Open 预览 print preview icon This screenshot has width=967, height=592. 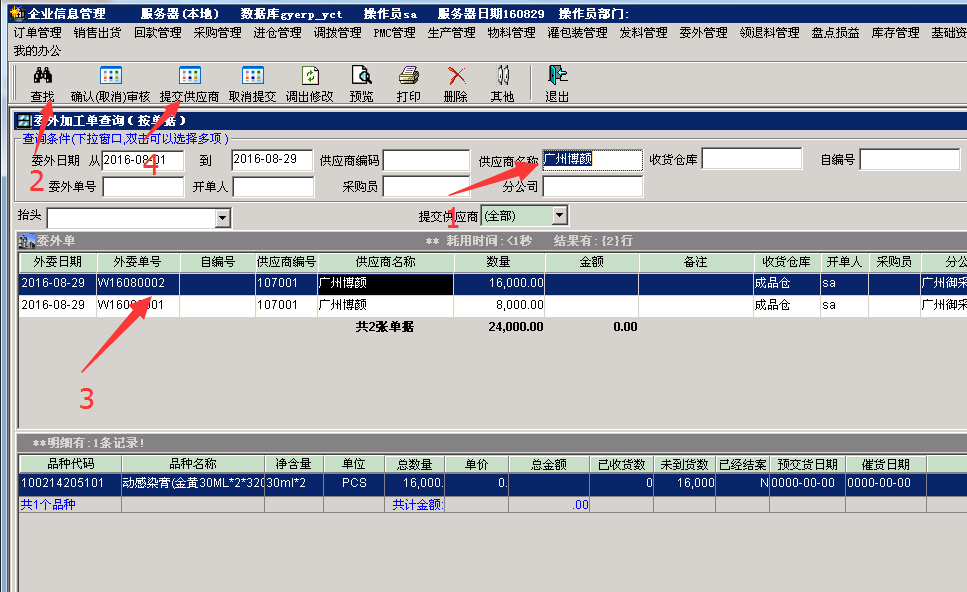tap(361, 76)
